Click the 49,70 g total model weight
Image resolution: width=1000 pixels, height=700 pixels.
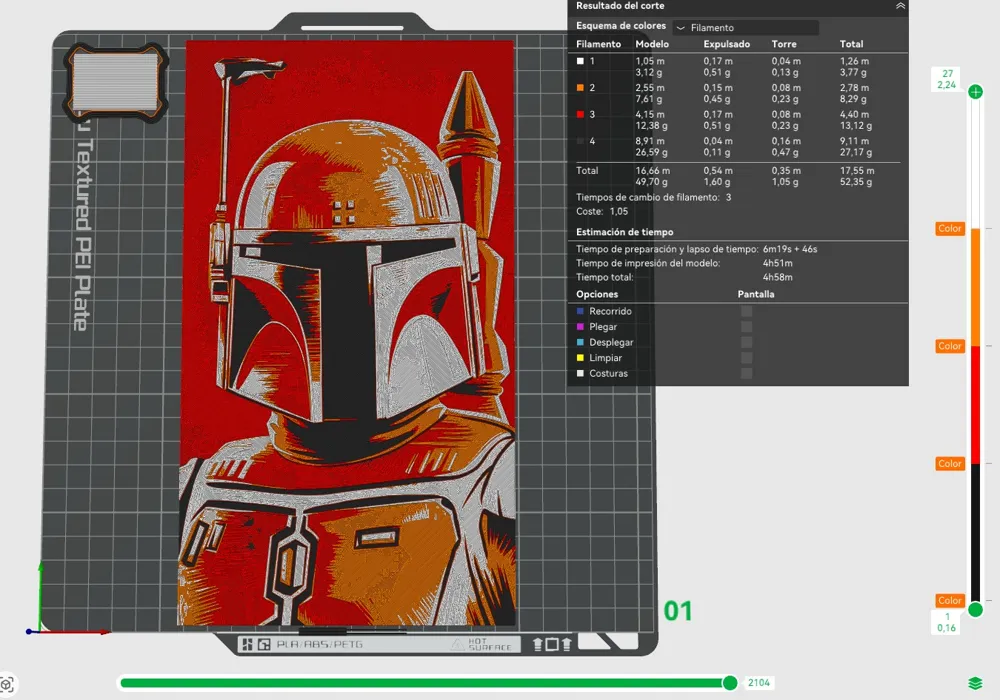click(651, 182)
